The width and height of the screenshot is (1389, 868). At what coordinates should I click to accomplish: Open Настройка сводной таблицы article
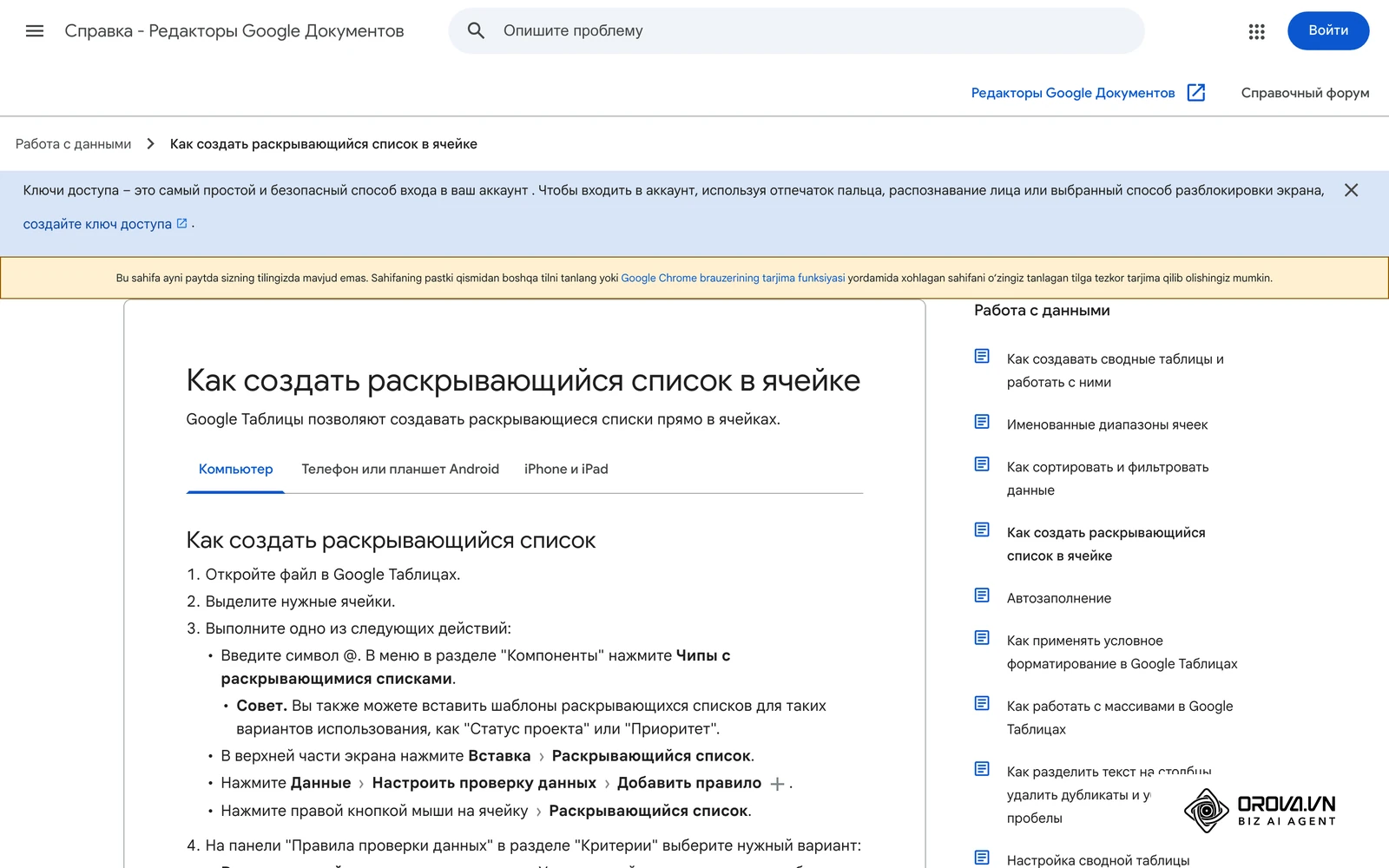pyautogui.click(x=1097, y=860)
